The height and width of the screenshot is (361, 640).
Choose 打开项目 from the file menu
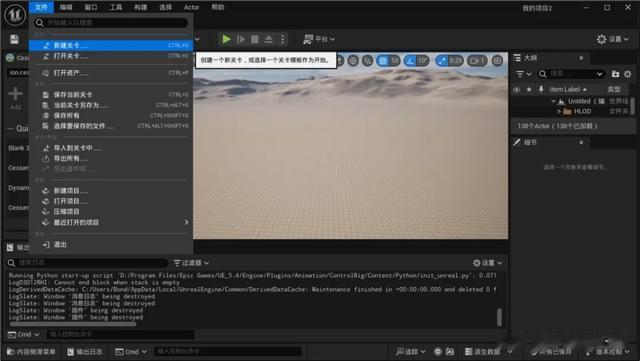coord(111,201)
